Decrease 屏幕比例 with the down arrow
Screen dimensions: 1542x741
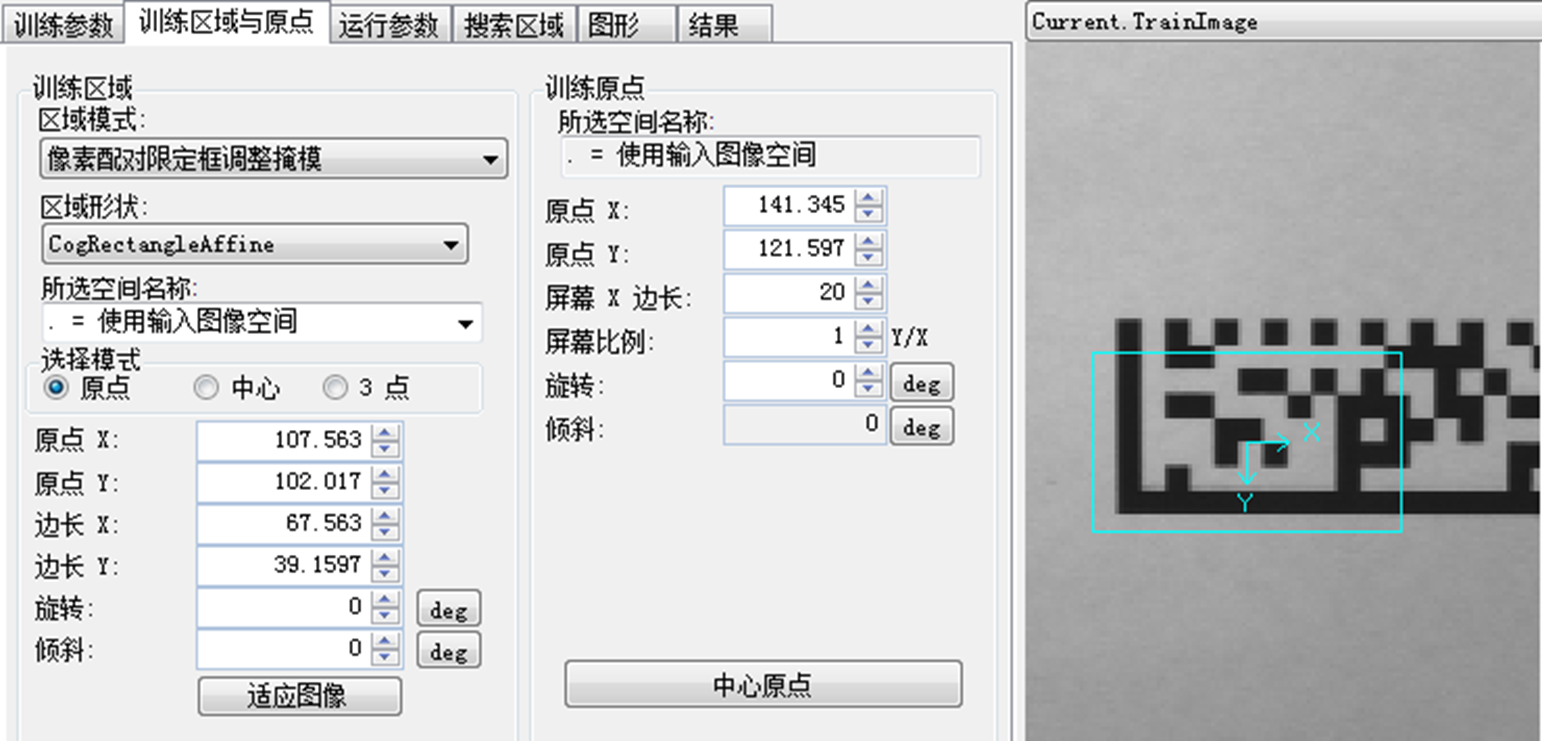tap(869, 346)
